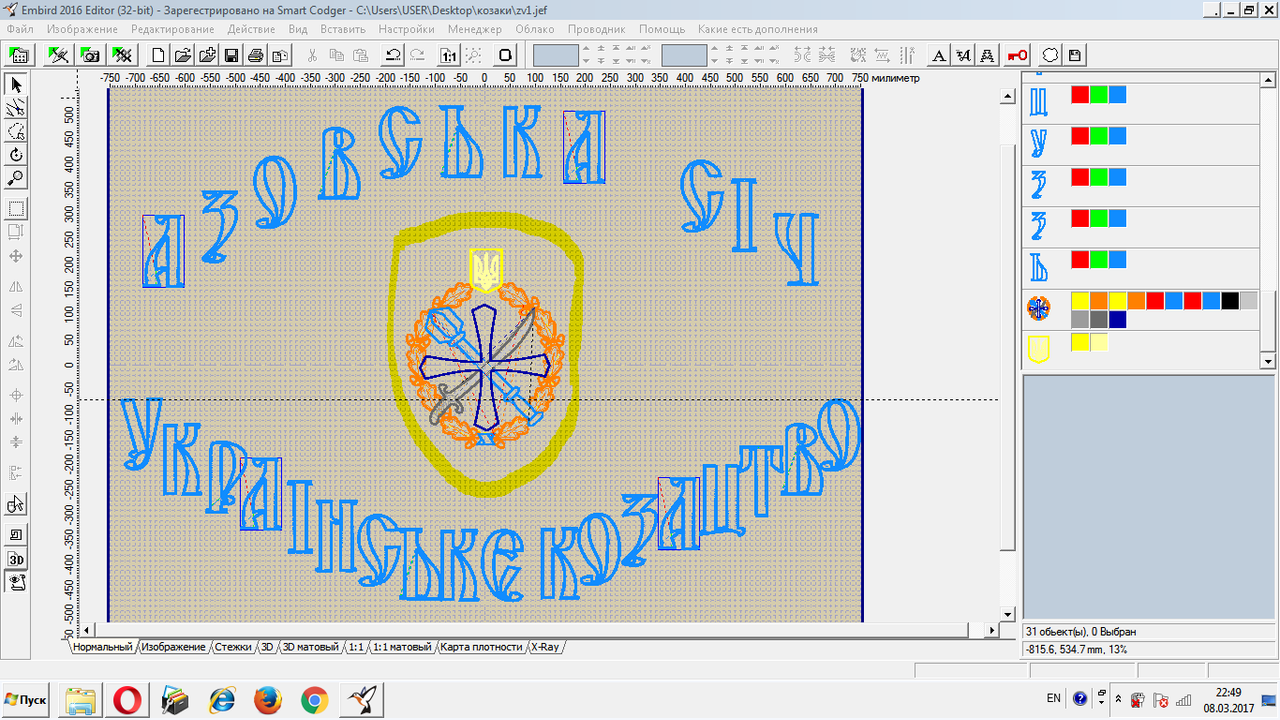This screenshot has width=1280, height=720.
Task: Select the yellow shield object in list
Action: 1039,348
